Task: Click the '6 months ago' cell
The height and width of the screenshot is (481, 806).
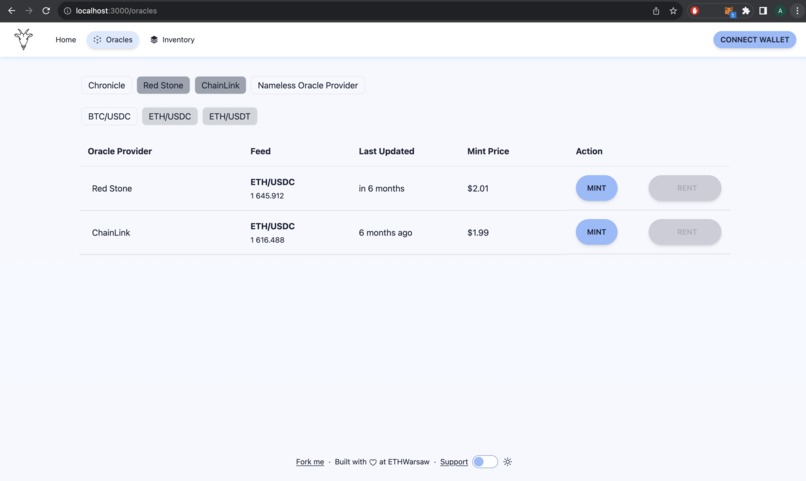Action: [386, 233]
